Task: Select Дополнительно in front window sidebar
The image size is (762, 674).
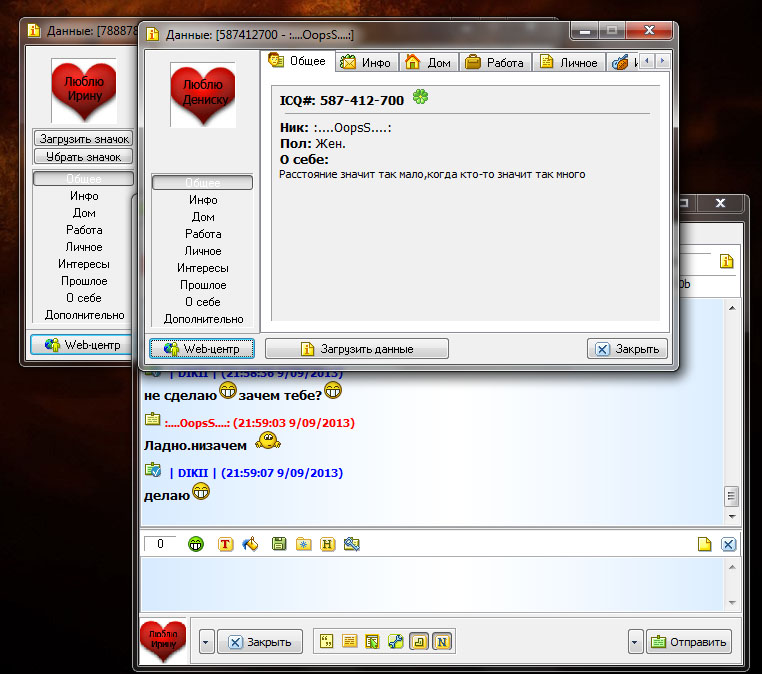Action: 204,319
